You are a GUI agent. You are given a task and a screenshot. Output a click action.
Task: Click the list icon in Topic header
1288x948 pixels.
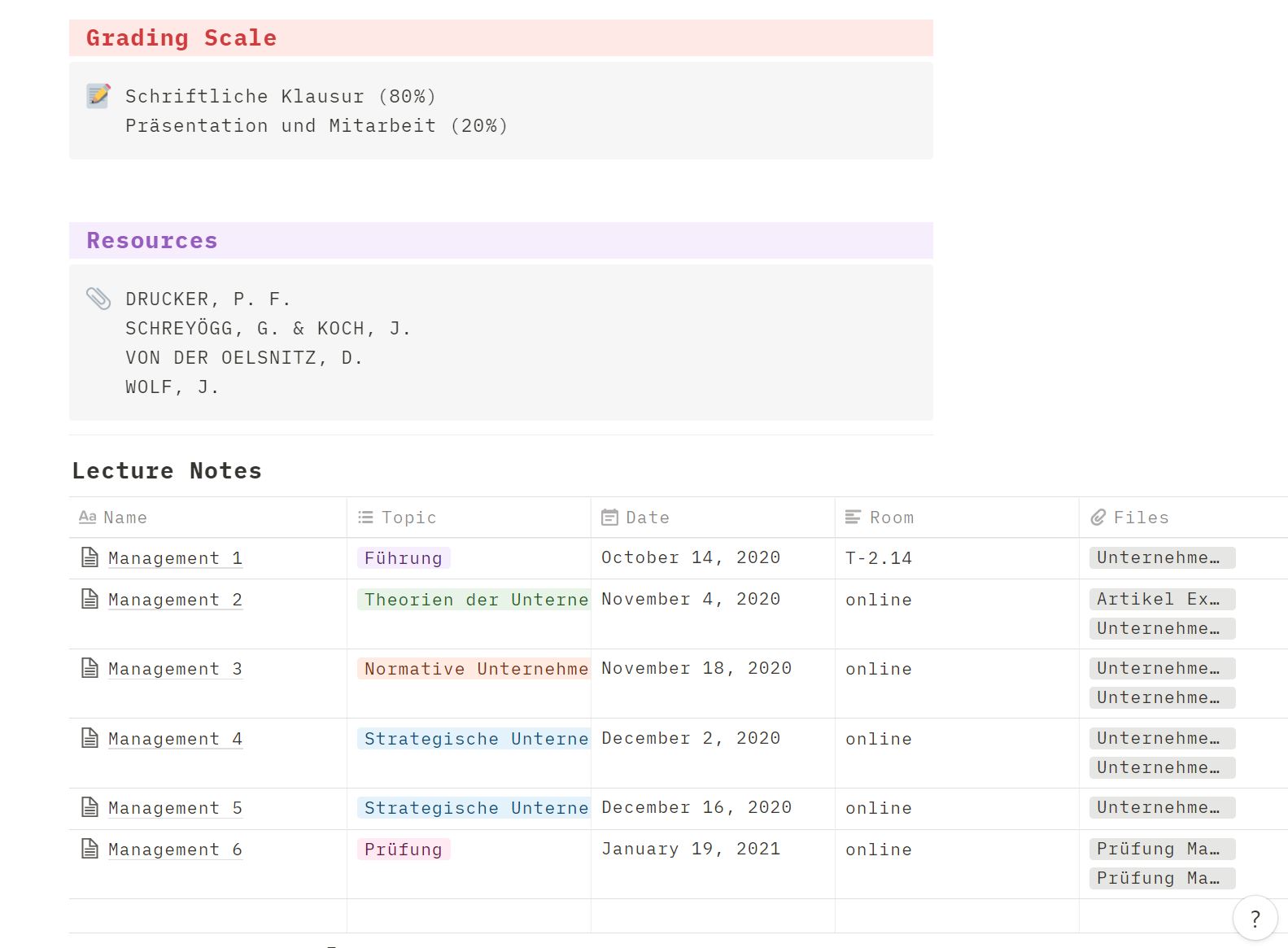pyautogui.click(x=365, y=518)
